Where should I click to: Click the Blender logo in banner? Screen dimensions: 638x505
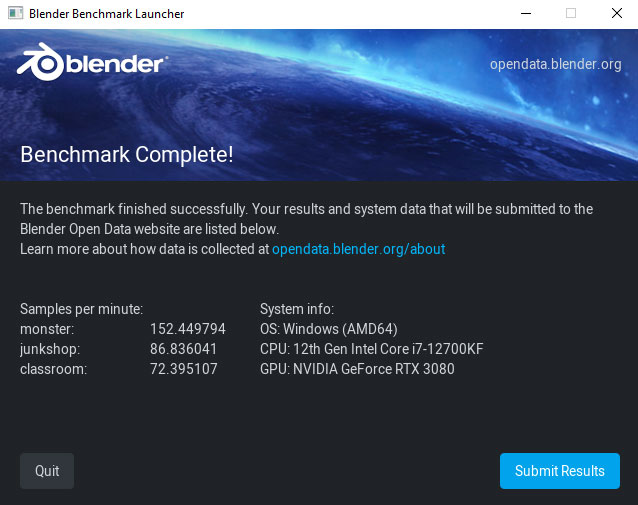(x=92, y=62)
